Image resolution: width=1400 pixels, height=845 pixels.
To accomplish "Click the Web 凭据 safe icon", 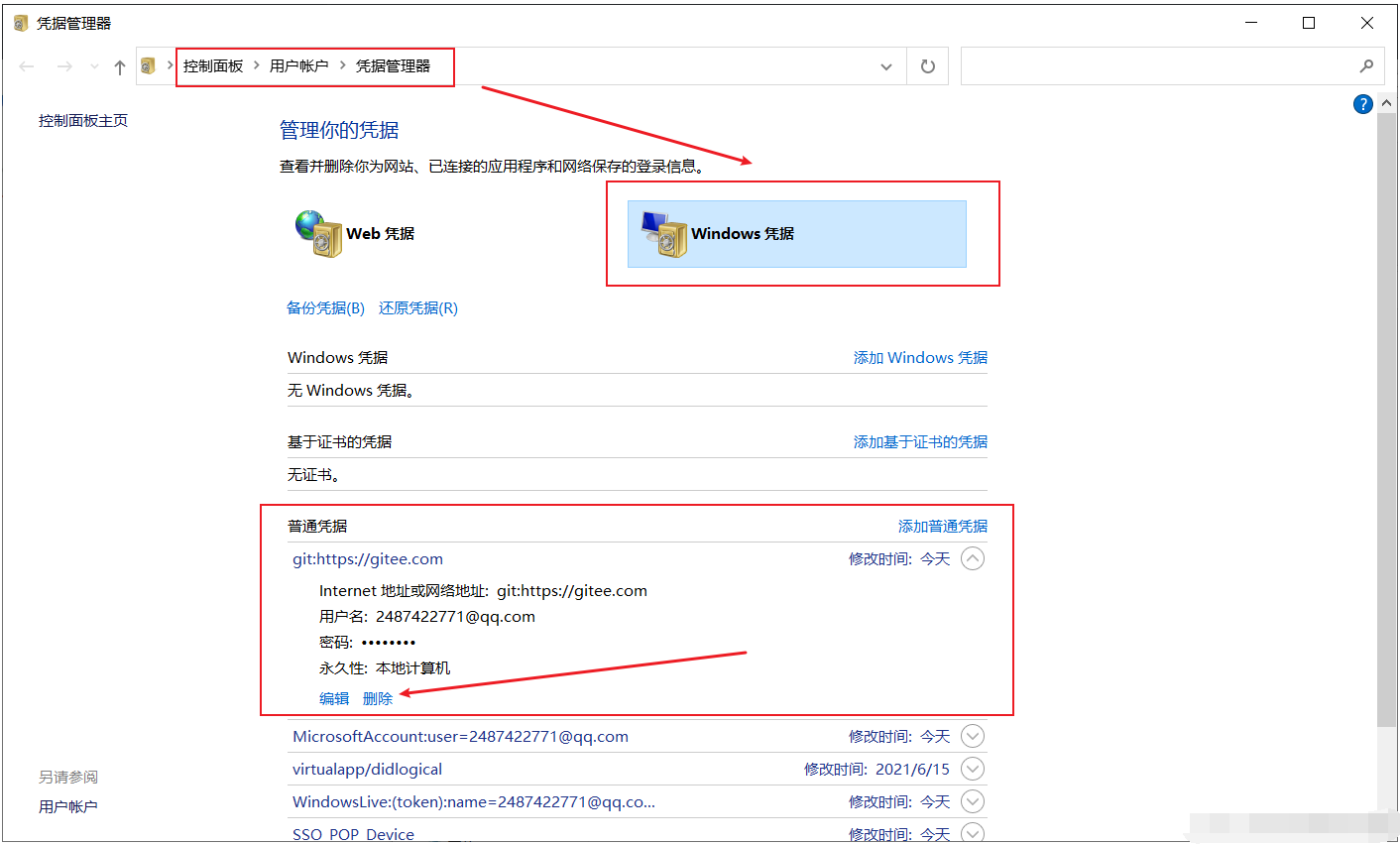I will (x=318, y=234).
